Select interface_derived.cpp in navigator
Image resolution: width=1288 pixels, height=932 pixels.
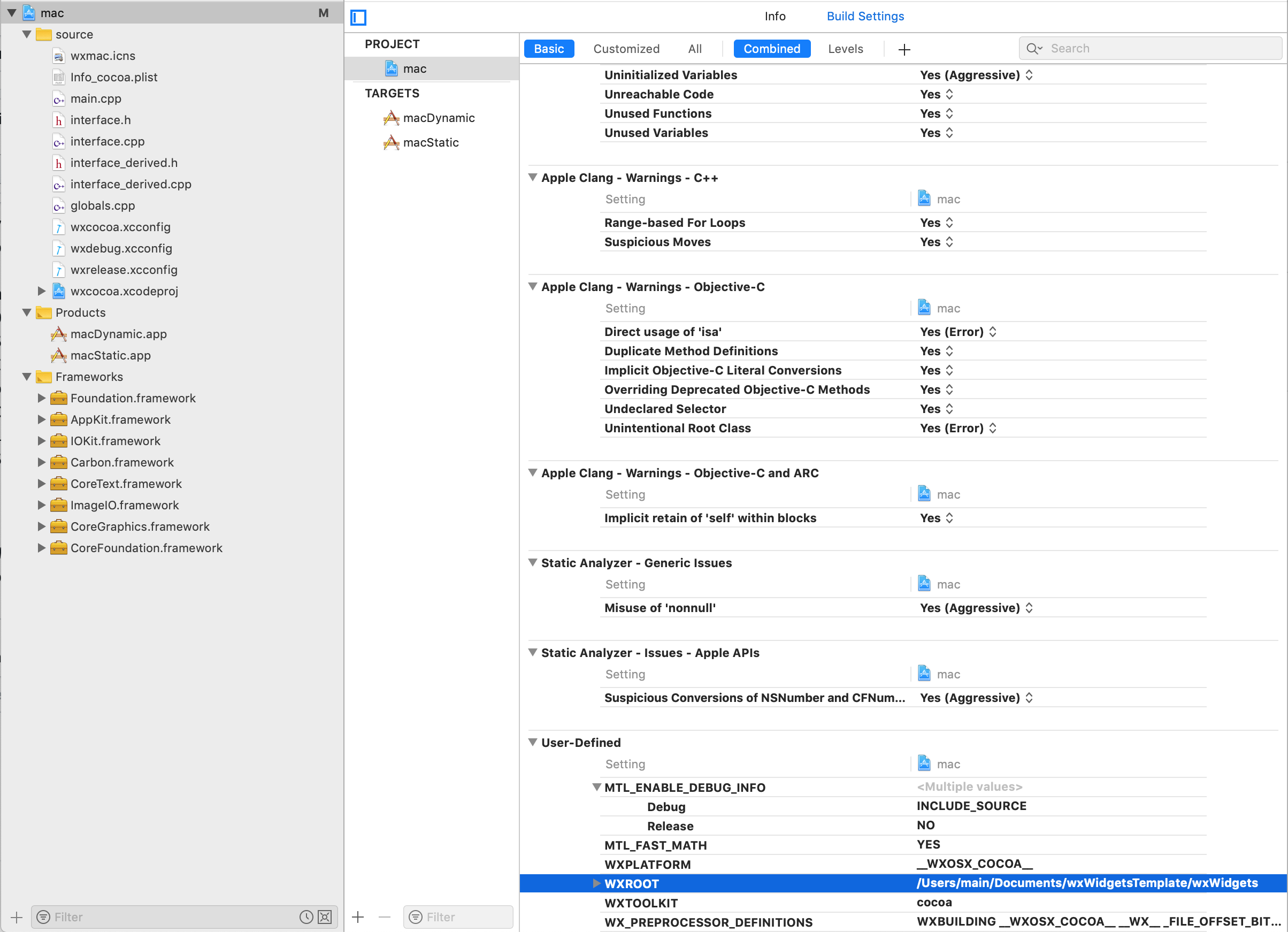131,185
